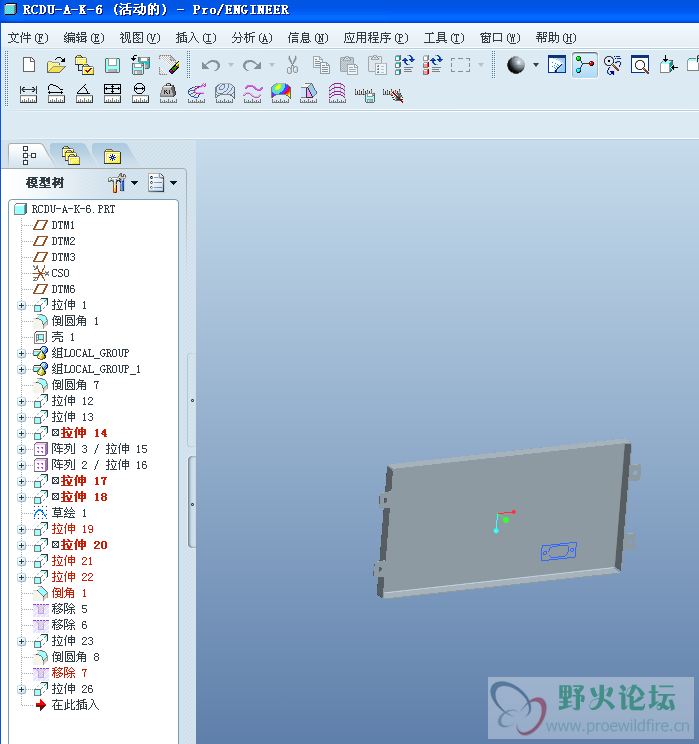Select the 倒角 1 chamfer feature
This screenshot has width=699, height=744.
(x=60, y=593)
